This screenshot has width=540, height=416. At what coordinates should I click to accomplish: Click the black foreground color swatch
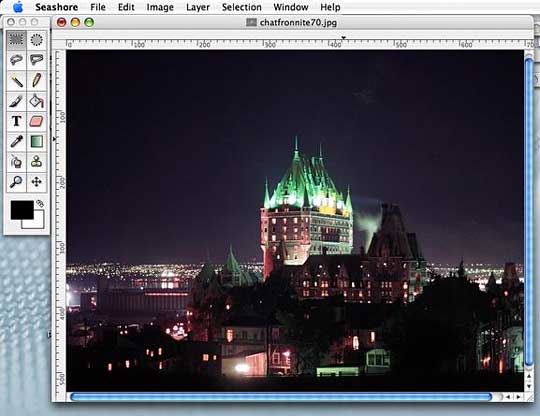click(x=22, y=210)
